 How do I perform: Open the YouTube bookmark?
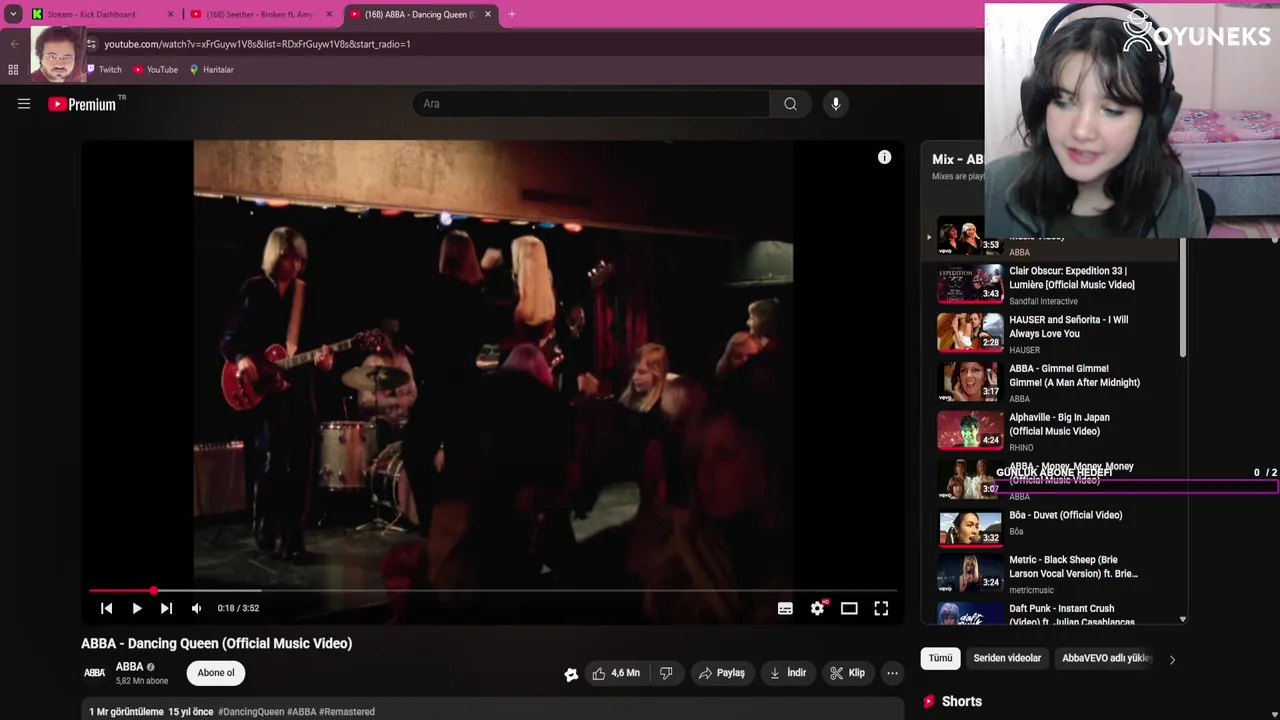pyautogui.click(x=155, y=70)
